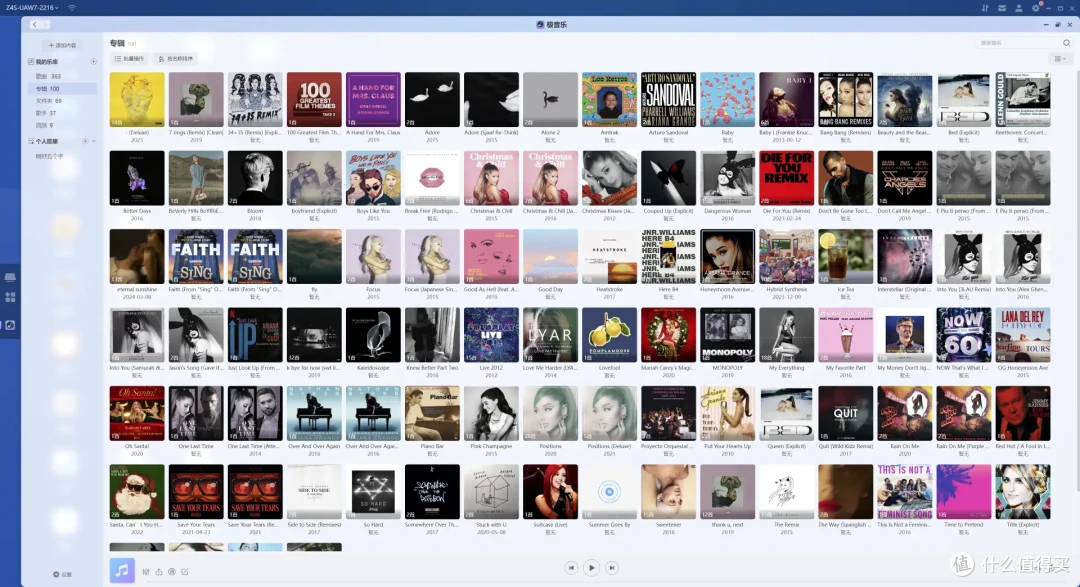This screenshot has height=587, width=1080.
Task: Skip to the previous track
Action: [x=571, y=568]
